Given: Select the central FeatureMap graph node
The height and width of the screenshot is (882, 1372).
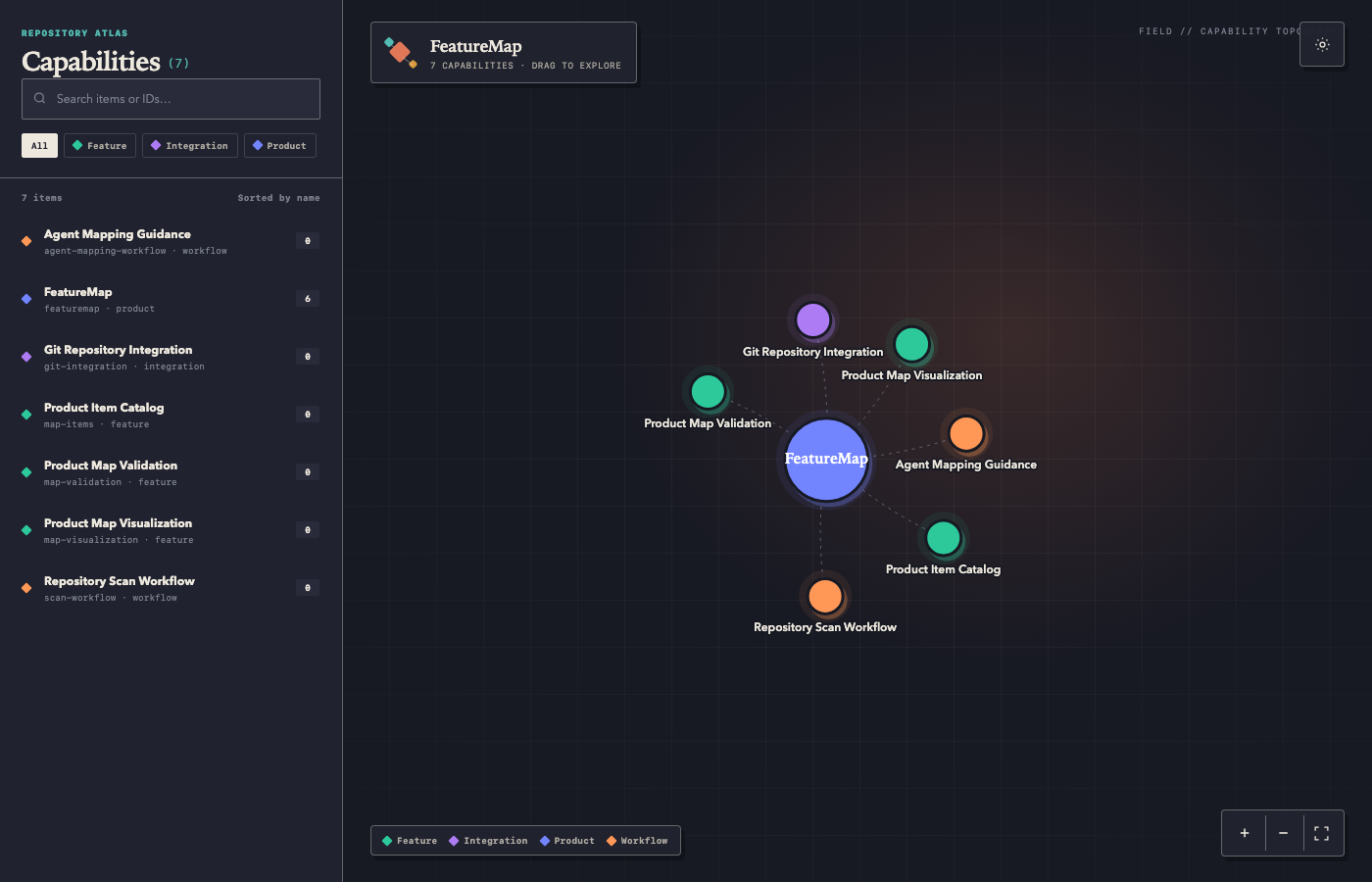Looking at the screenshot, I should (x=826, y=460).
